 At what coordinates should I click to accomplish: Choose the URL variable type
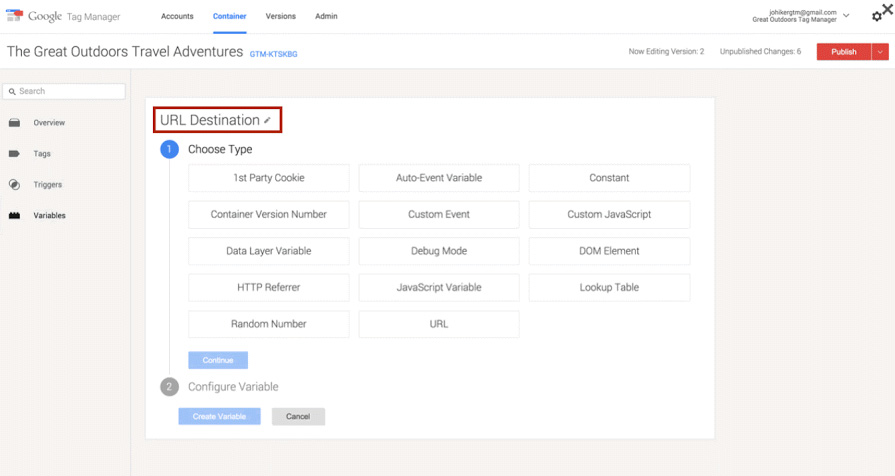[x=439, y=324]
